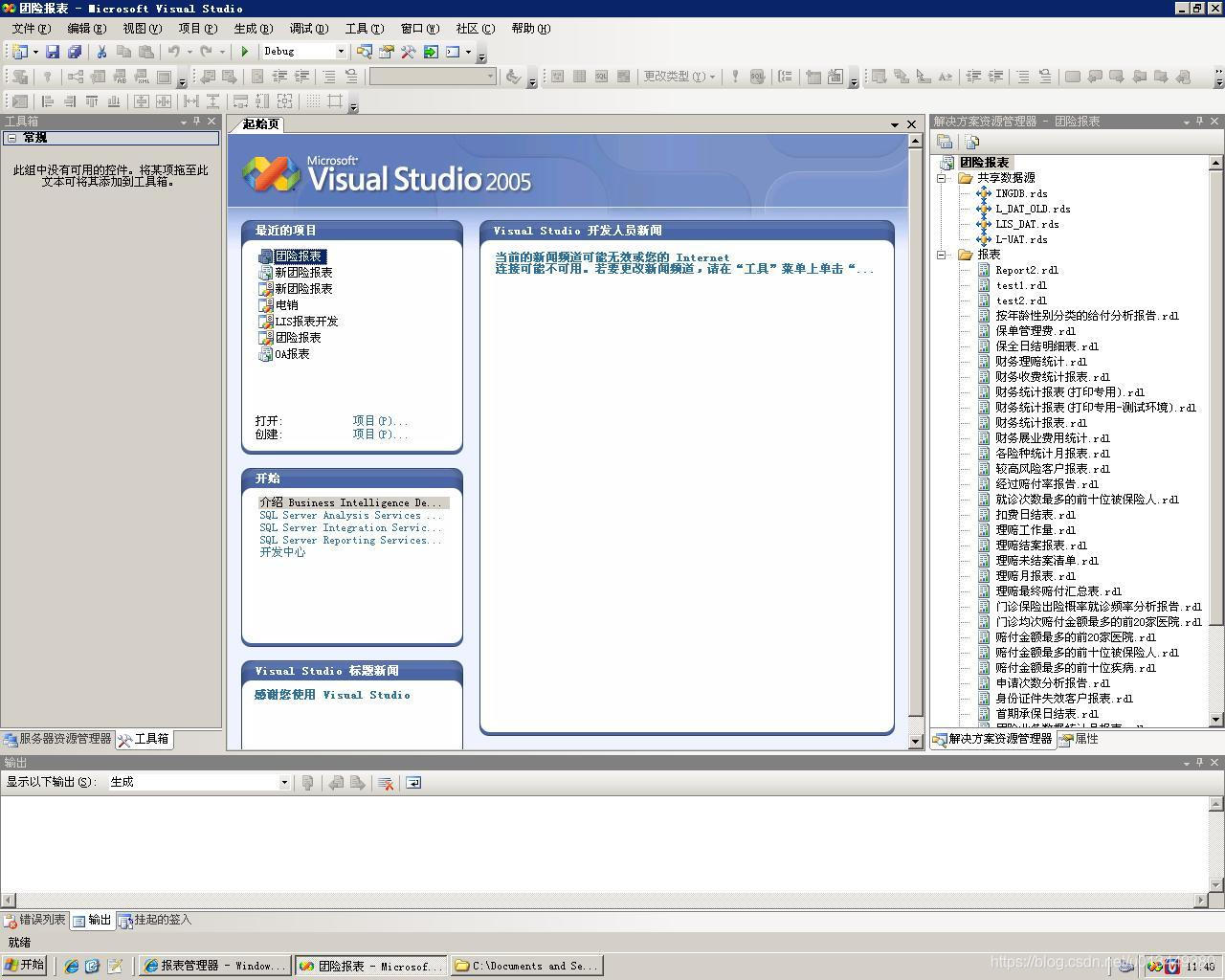Toggle auto-hide pin on Output panel

[x=1200, y=763]
